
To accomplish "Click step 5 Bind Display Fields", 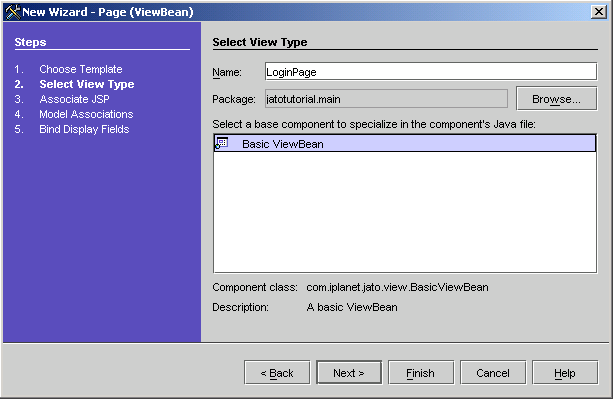I will click(x=84, y=129).
